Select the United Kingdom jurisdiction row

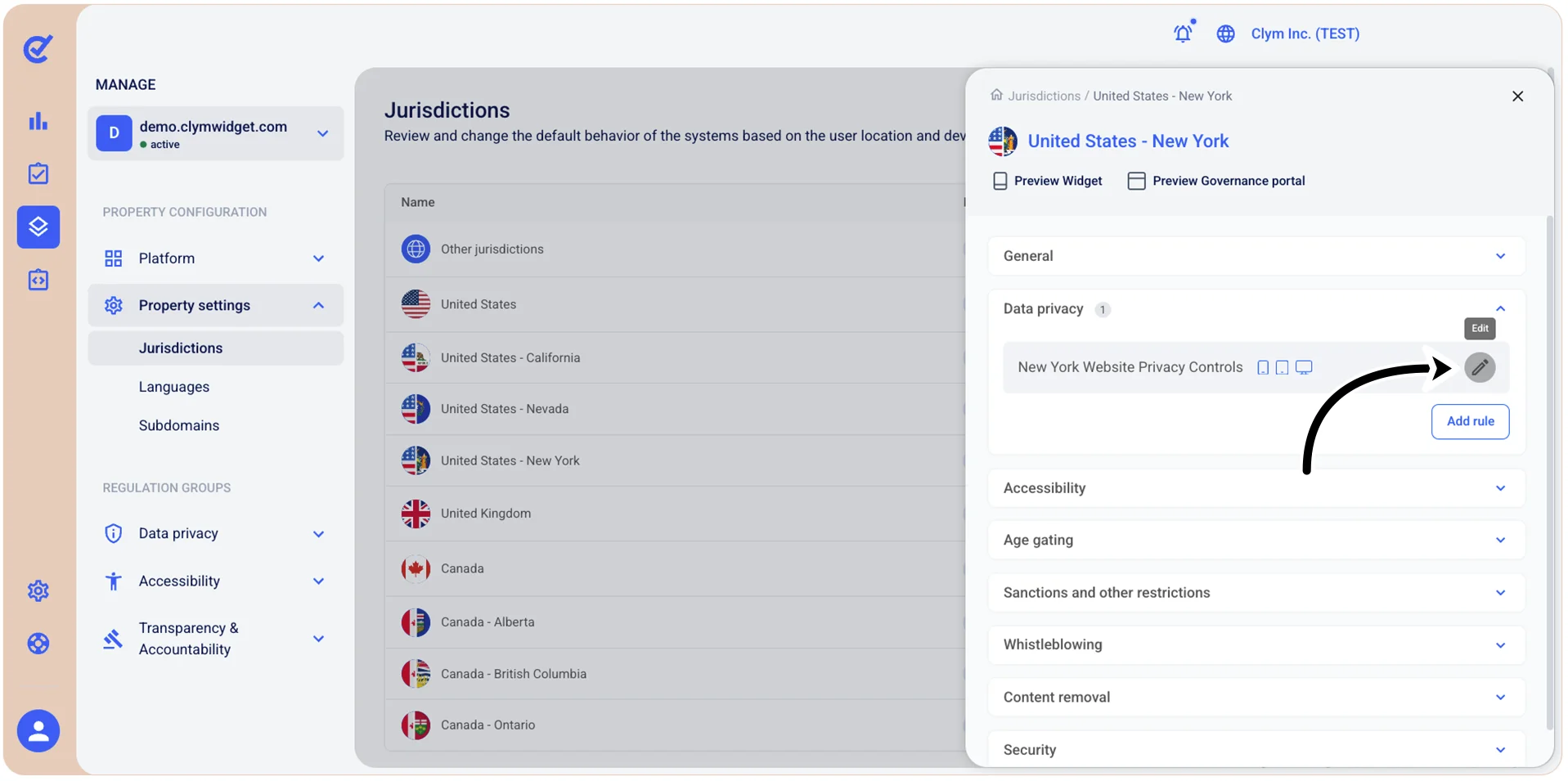pyautogui.click(x=675, y=514)
